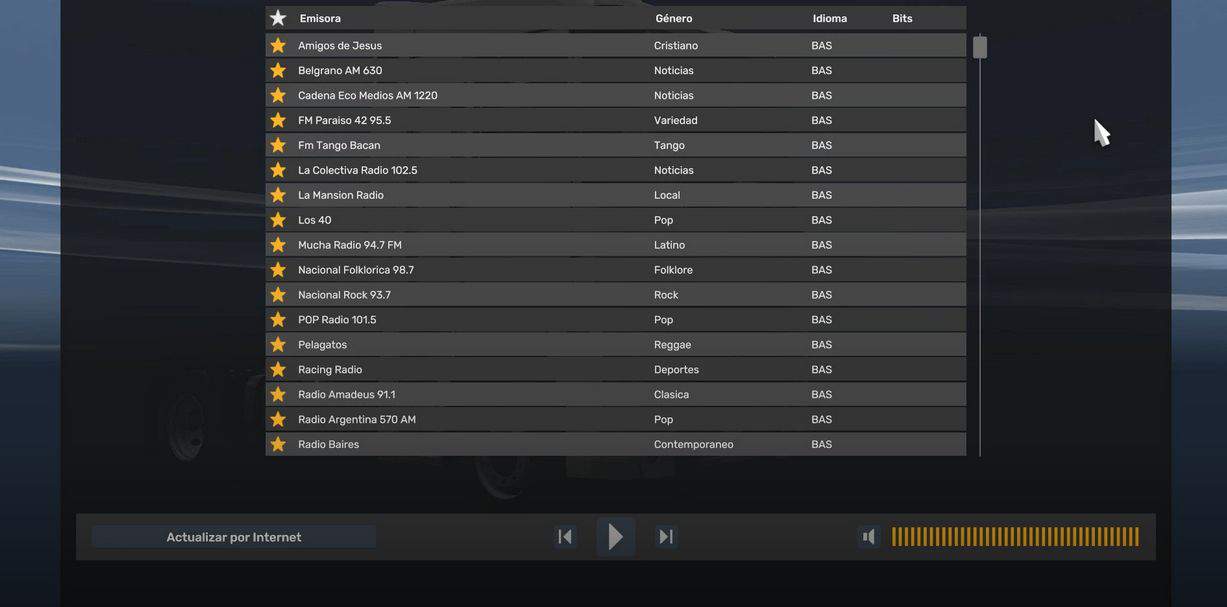Image resolution: width=1227 pixels, height=607 pixels.
Task: Sort the list by Bits header
Action: 902,18
